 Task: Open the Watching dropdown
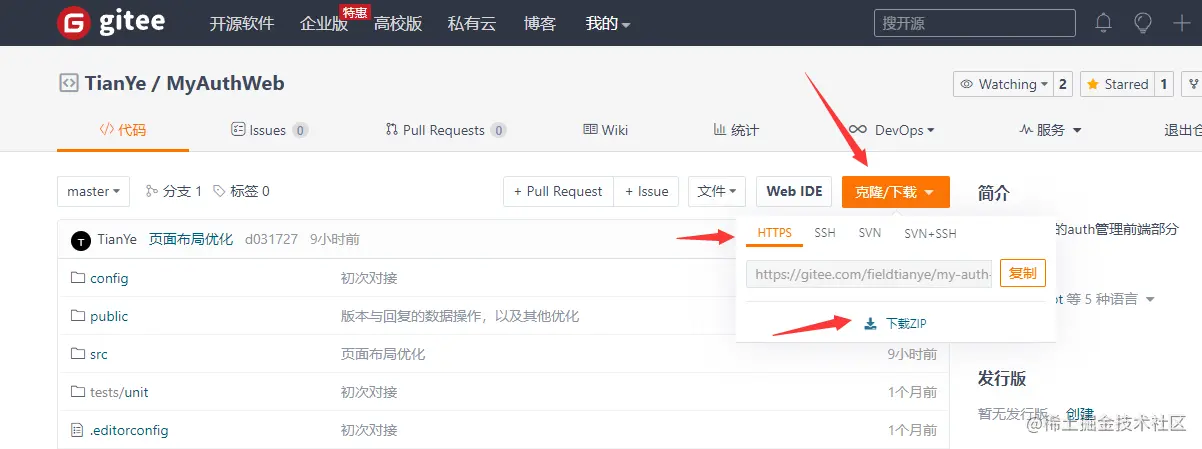pyautogui.click(x=1003, y=84)
